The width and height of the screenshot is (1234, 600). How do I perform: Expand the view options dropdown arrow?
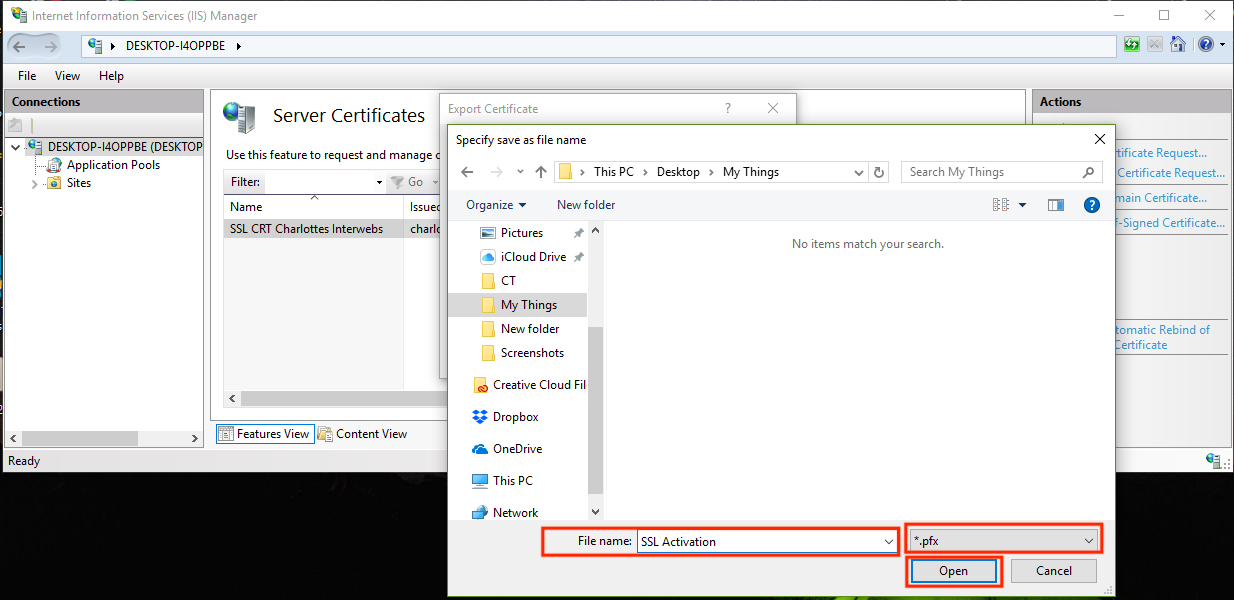coord(1022,205)
